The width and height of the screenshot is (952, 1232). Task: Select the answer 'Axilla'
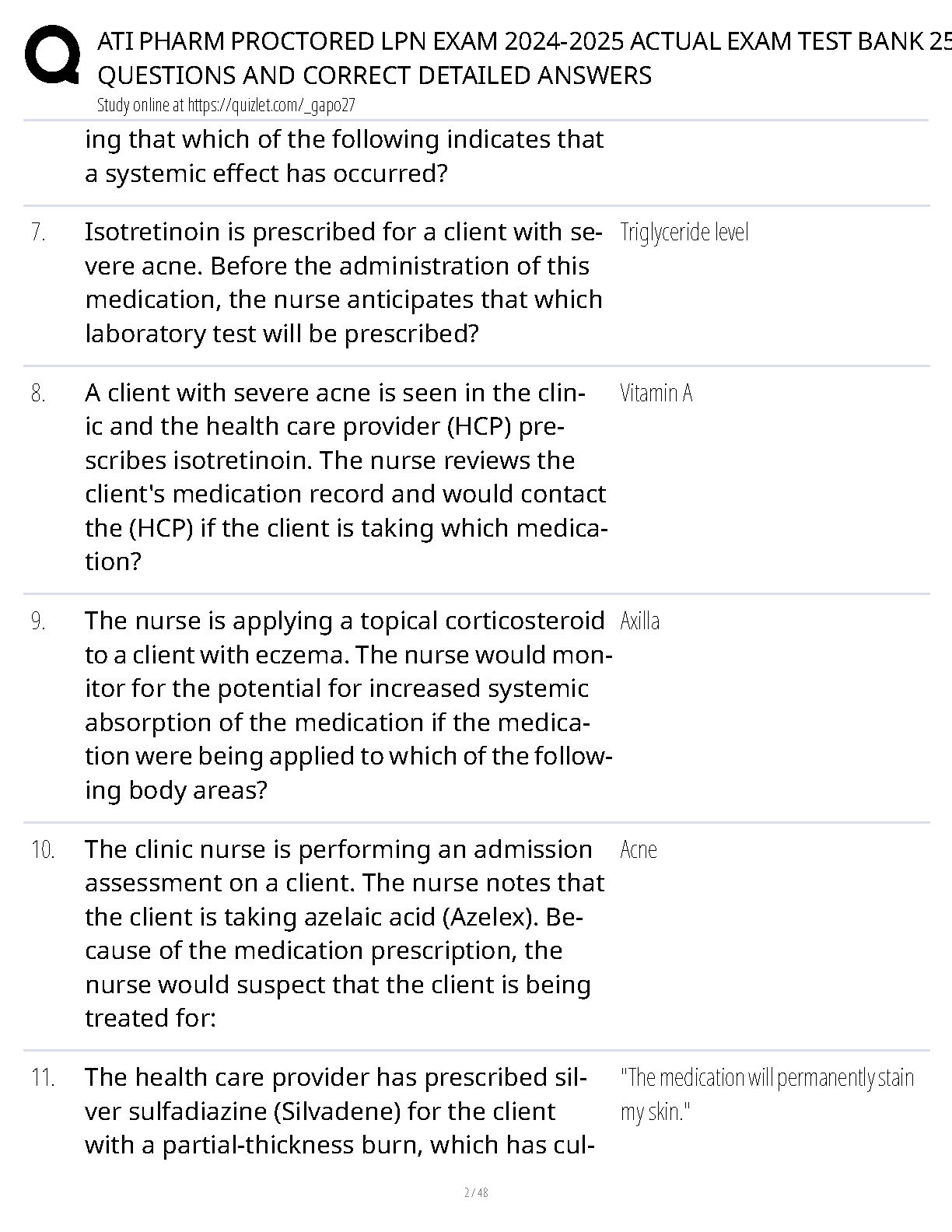tap(640, 621)
